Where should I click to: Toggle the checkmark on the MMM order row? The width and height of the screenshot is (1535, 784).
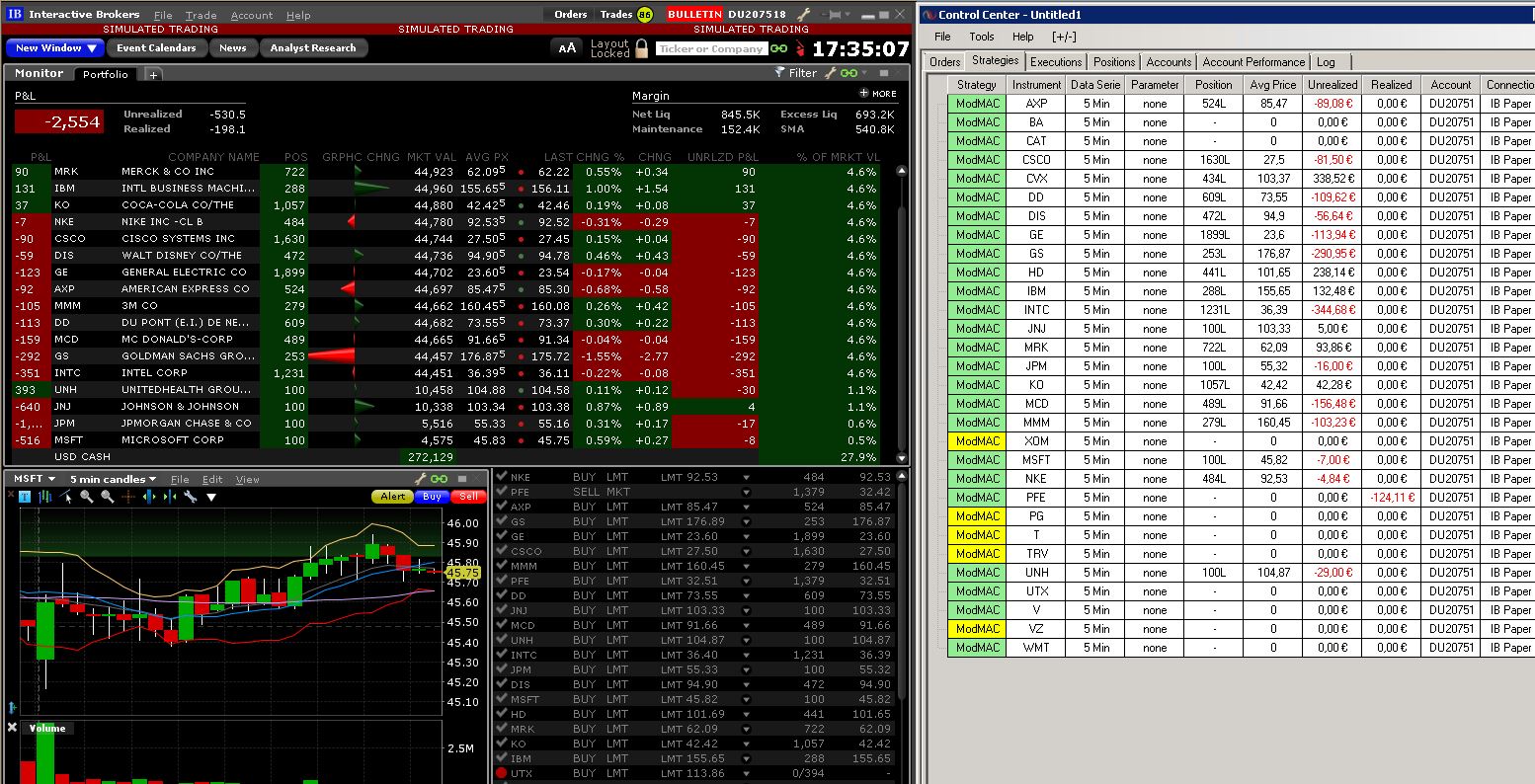[x=502, y=566]
